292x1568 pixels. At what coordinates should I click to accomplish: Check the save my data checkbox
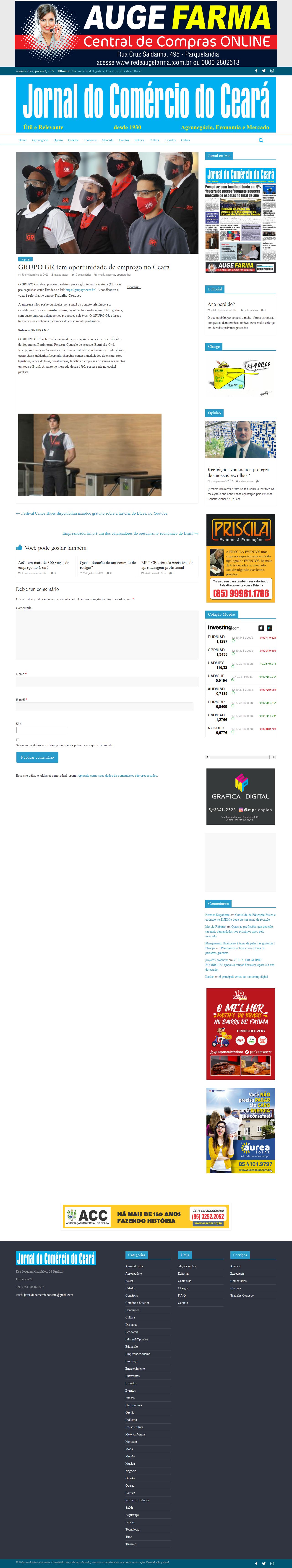pos(18,740)
